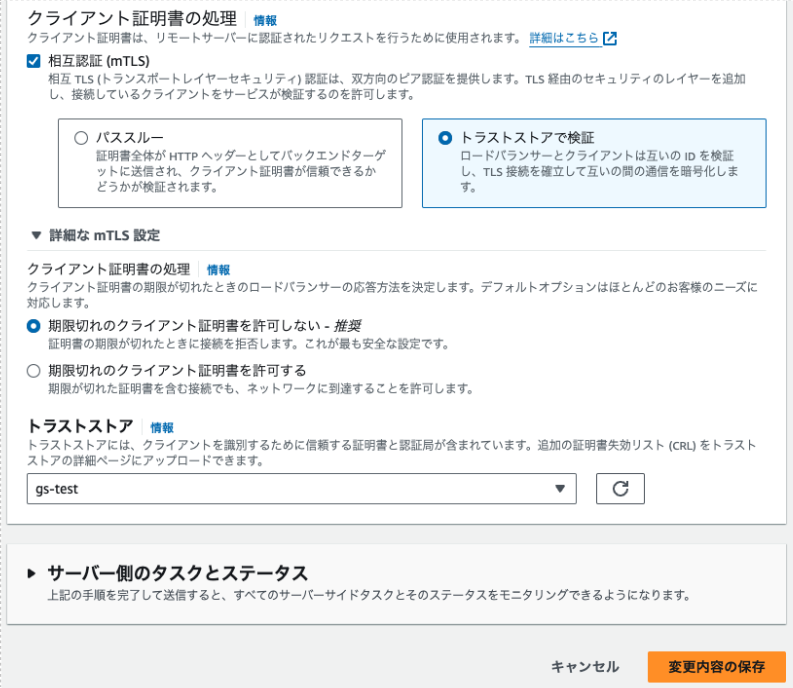
Task: Choose 期限切れのクライアント証明書を許可する option
Action: [34, 370]
